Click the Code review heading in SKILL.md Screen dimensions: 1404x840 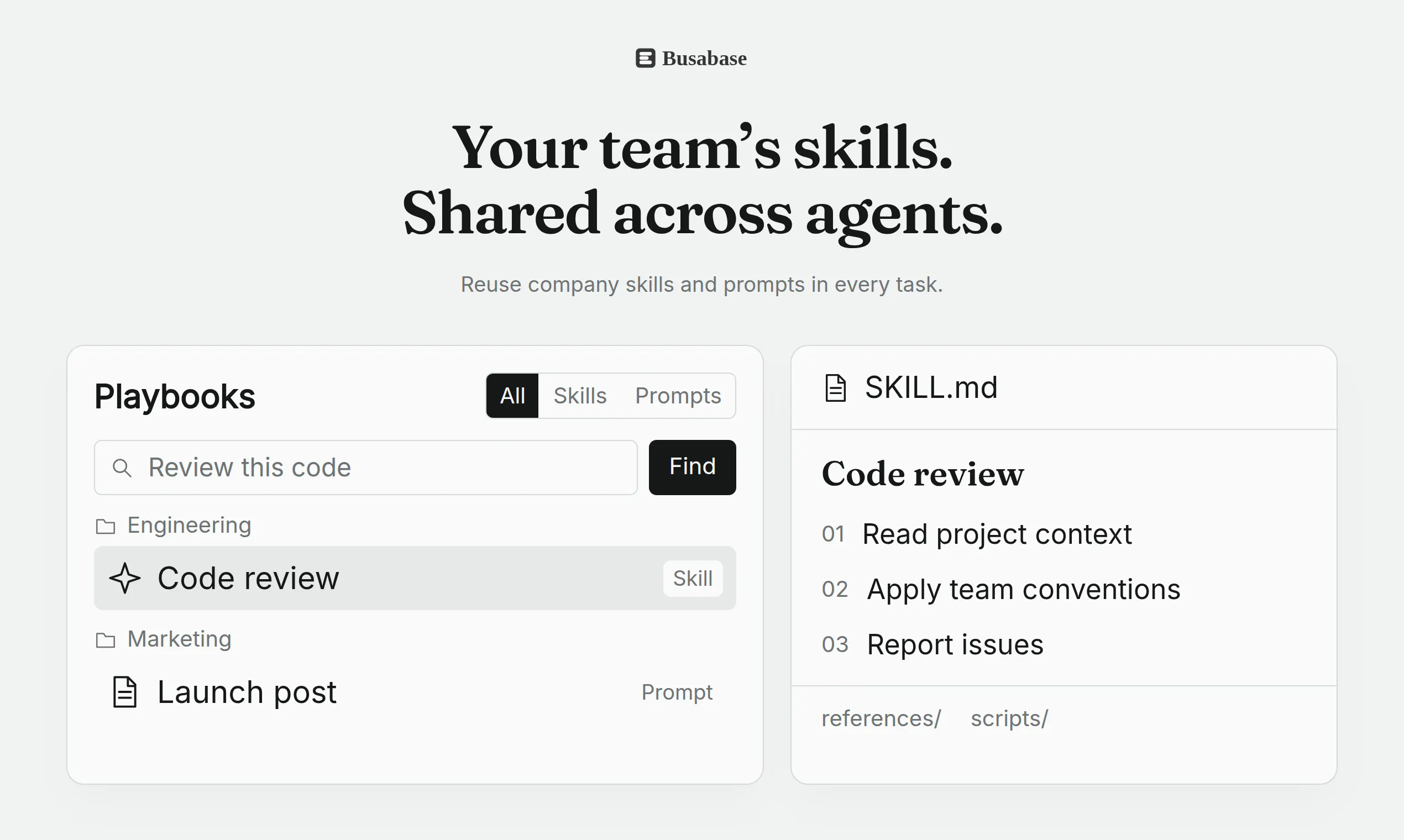tap(923, 474)
